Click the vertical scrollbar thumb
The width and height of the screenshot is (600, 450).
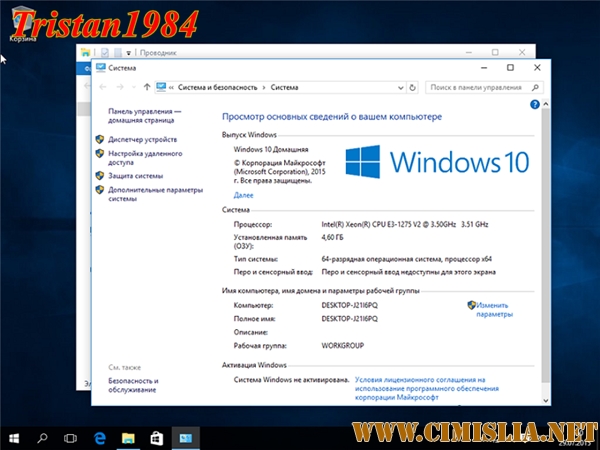546,245
